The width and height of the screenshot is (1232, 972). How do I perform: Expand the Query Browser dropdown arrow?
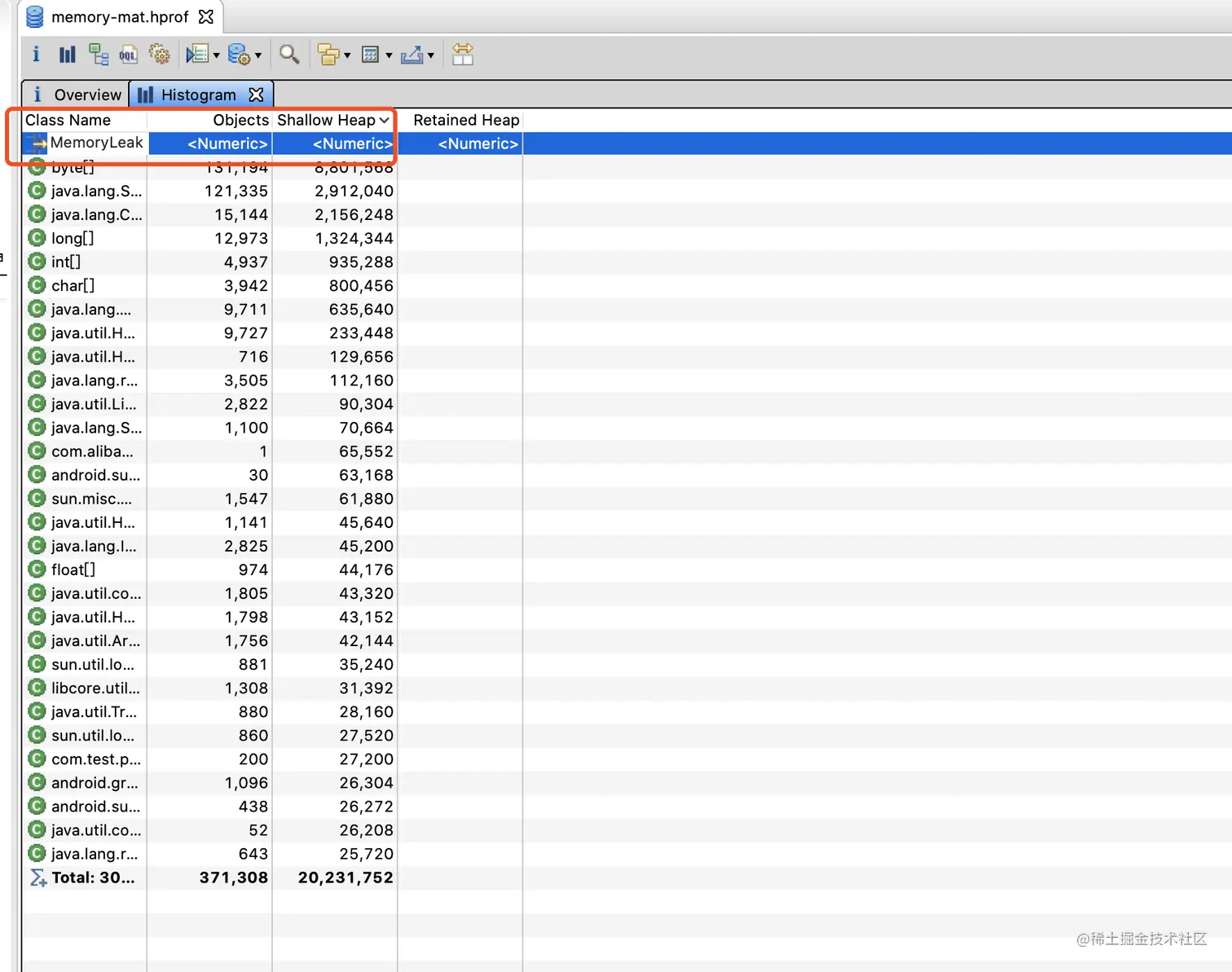(258, 55)
